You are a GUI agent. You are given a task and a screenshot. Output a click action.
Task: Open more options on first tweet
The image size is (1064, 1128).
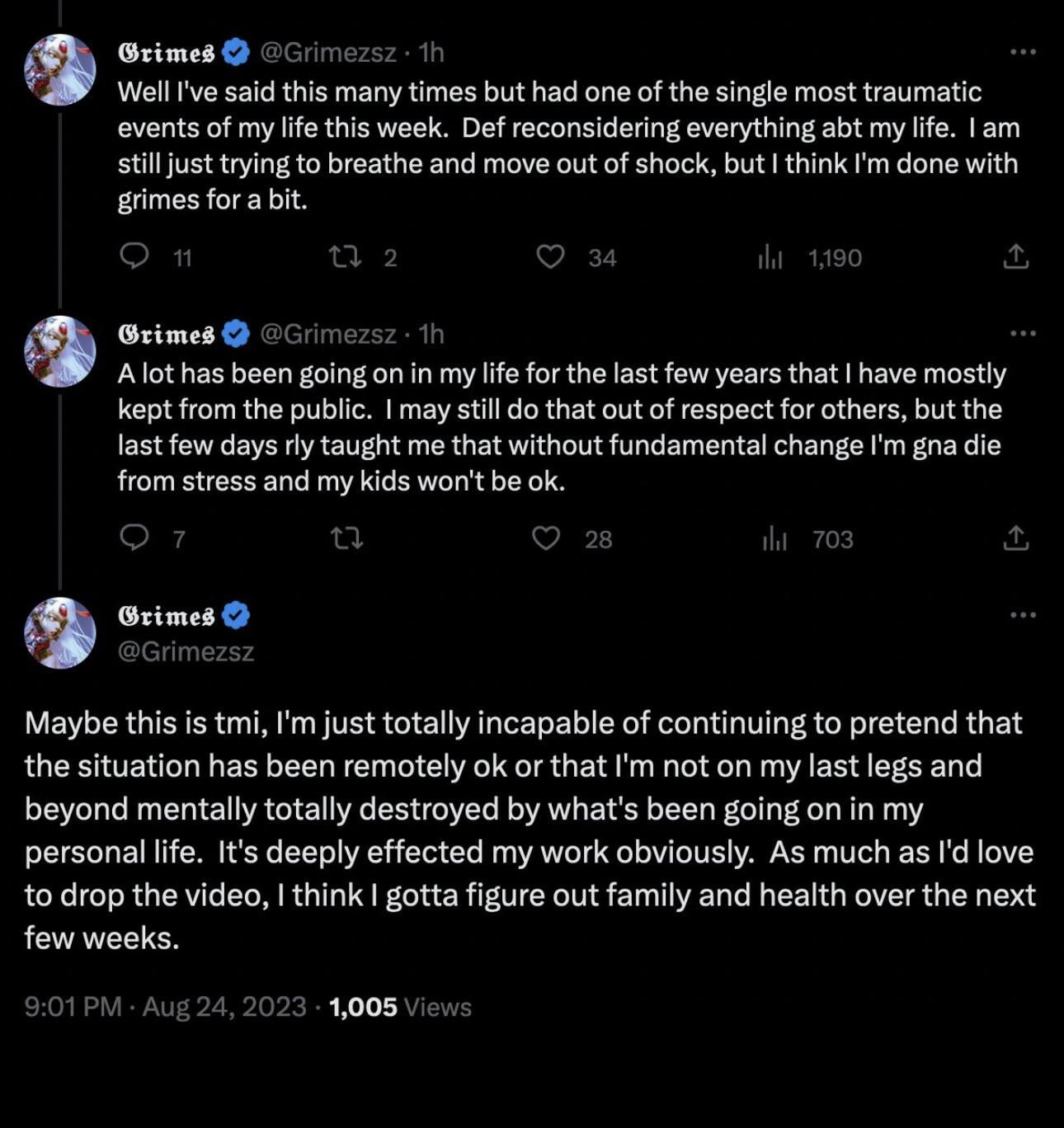(1022, 52)
